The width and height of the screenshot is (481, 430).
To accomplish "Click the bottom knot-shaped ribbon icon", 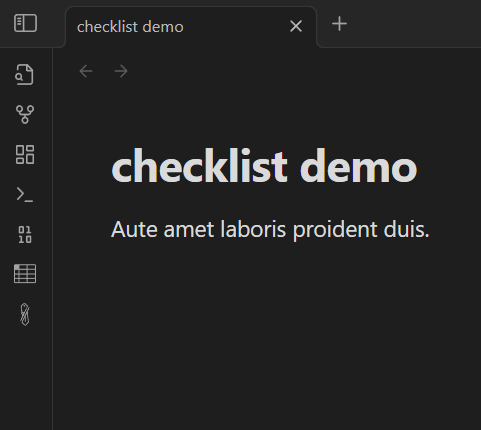I will click(25, 314).
